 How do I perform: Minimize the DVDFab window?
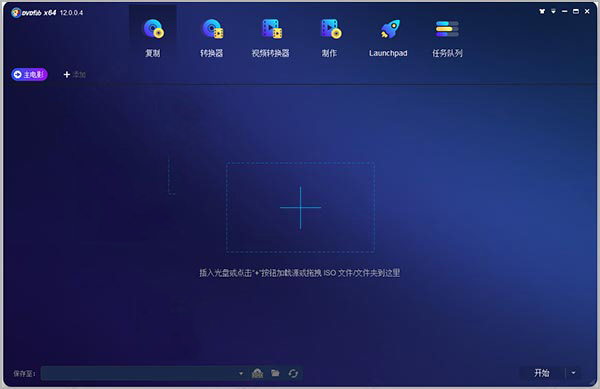pos(564,11)
